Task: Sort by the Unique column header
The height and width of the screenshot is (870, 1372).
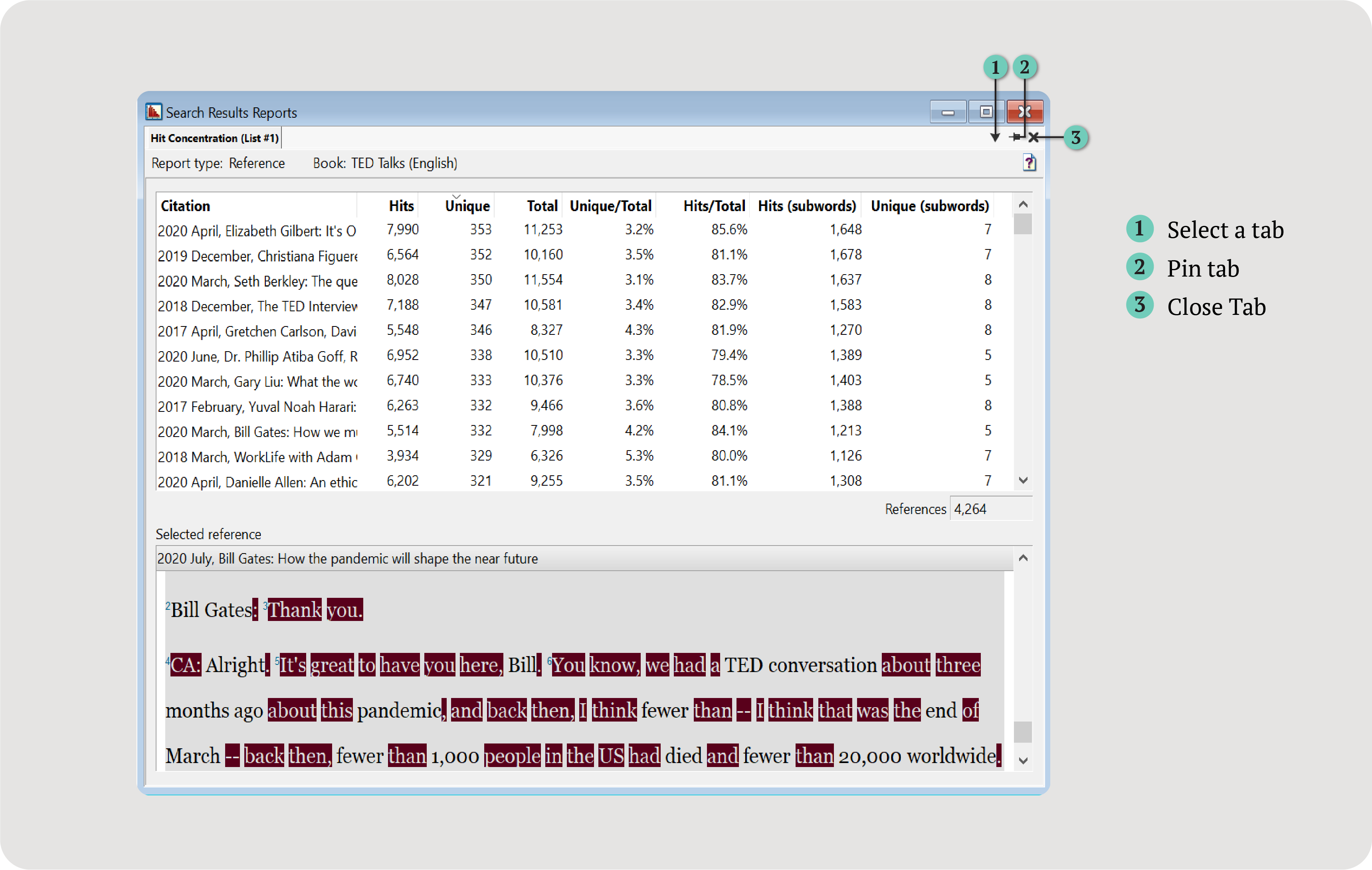Action: (x=467, y=206)
